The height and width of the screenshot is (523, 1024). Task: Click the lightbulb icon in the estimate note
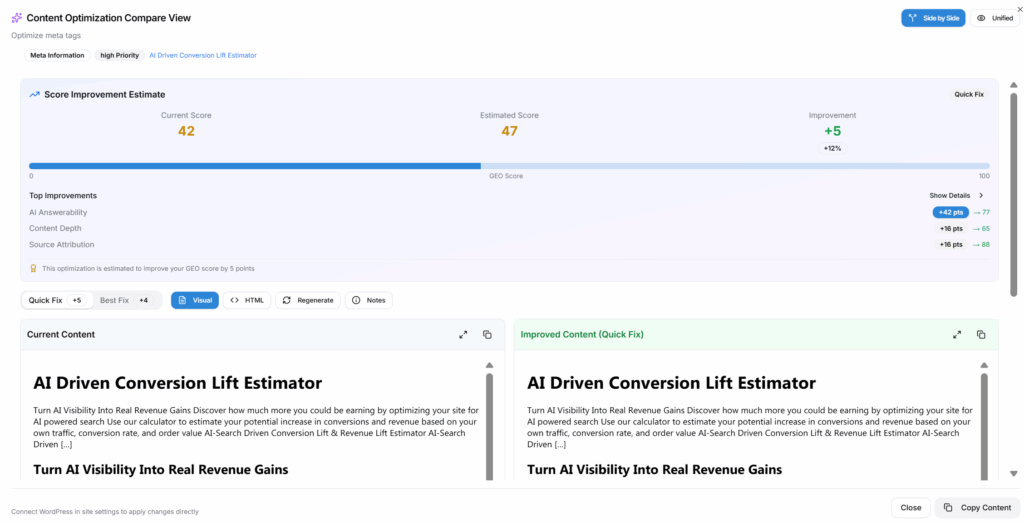click(x=33, y=268)
